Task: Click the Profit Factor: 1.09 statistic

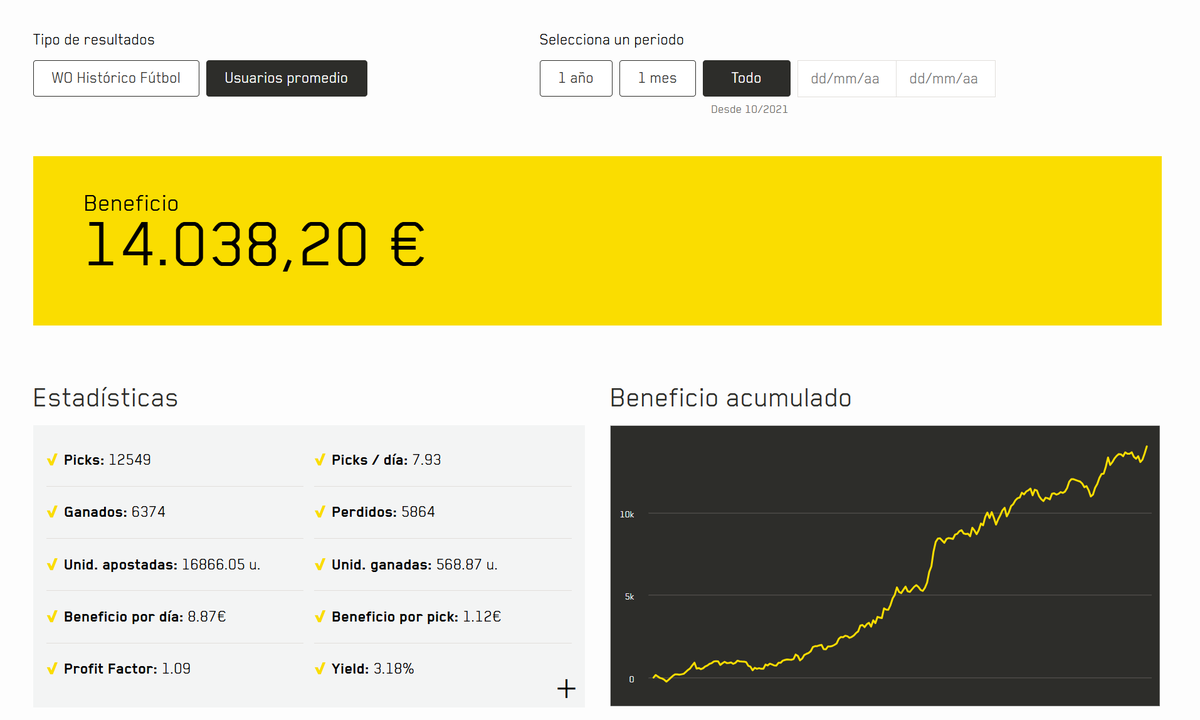Action: pos(127,668)
